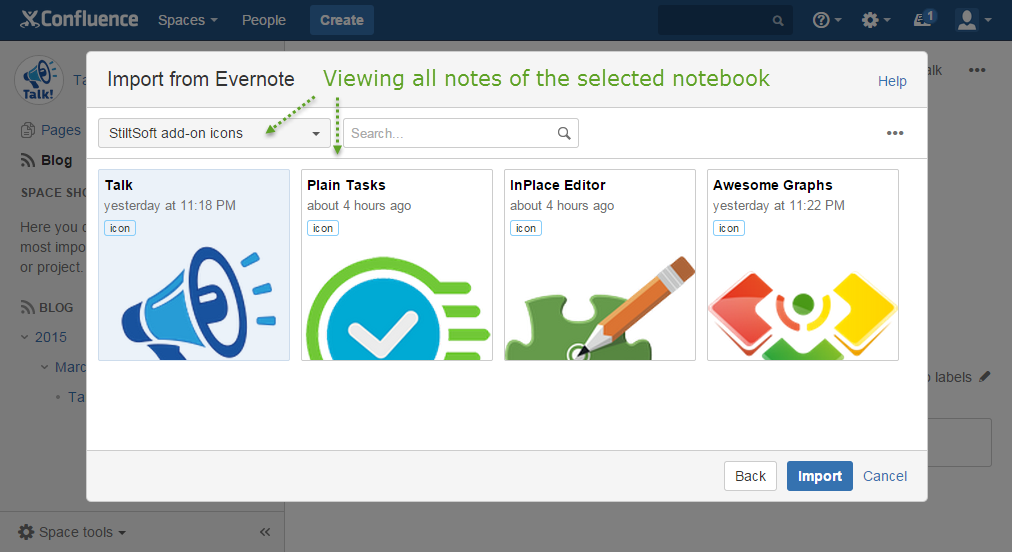The image size is (1012, 552).
Task: Expand the Spaces menu
Action: pyautogui.click(x=187, y=20)
